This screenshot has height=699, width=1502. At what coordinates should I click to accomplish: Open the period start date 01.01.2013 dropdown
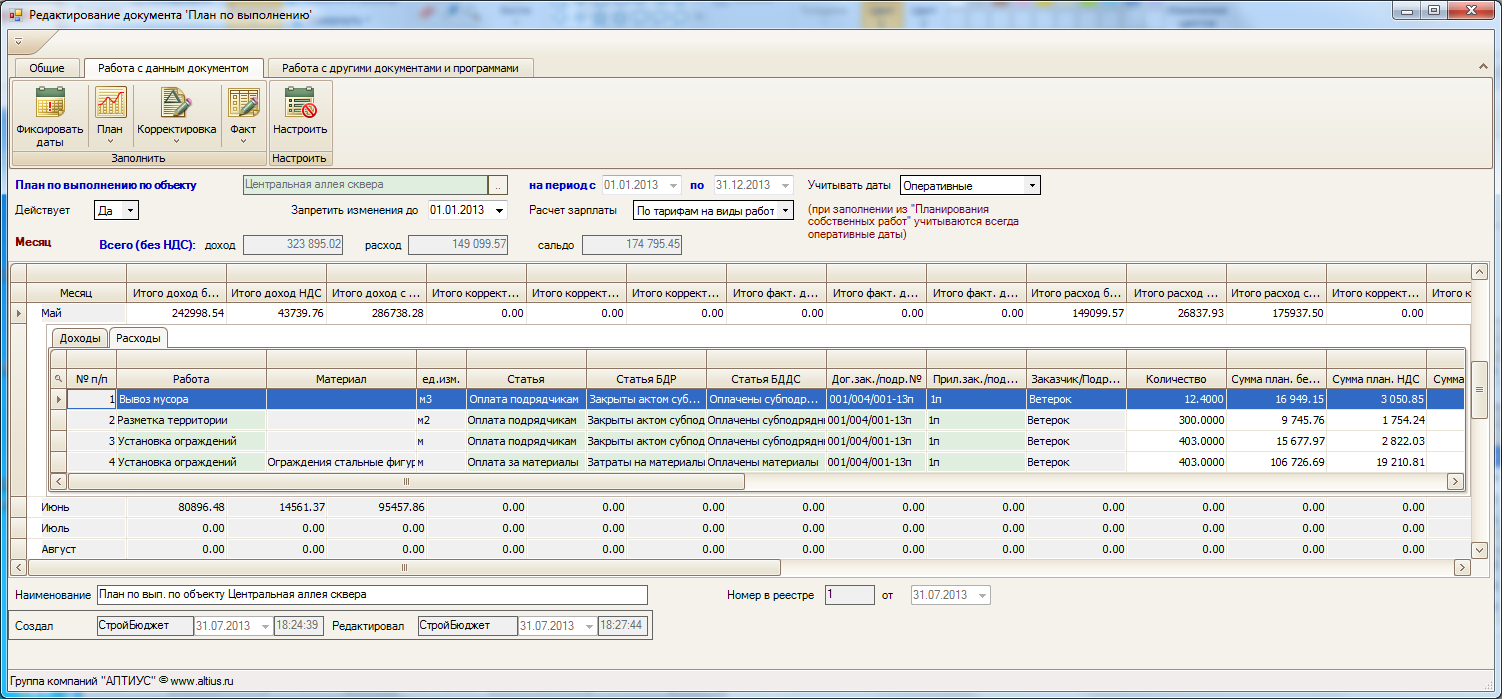(673, 185)
